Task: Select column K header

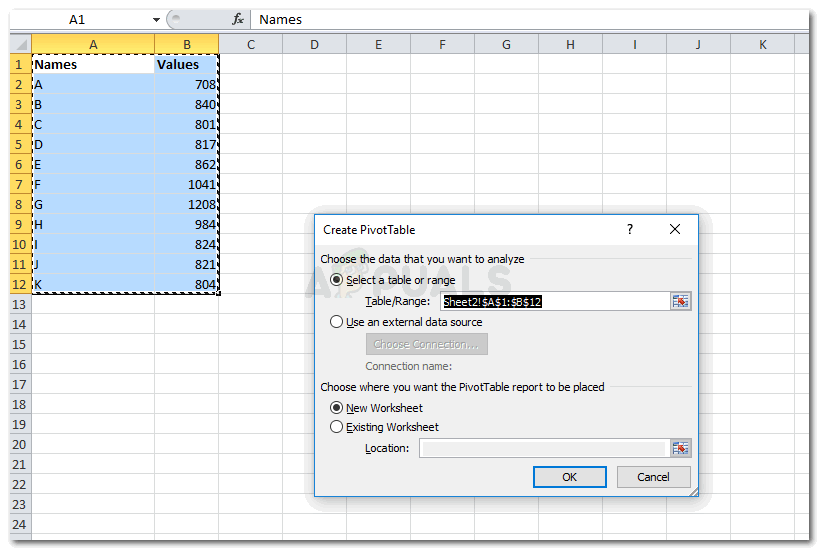Action: (762, 44)
